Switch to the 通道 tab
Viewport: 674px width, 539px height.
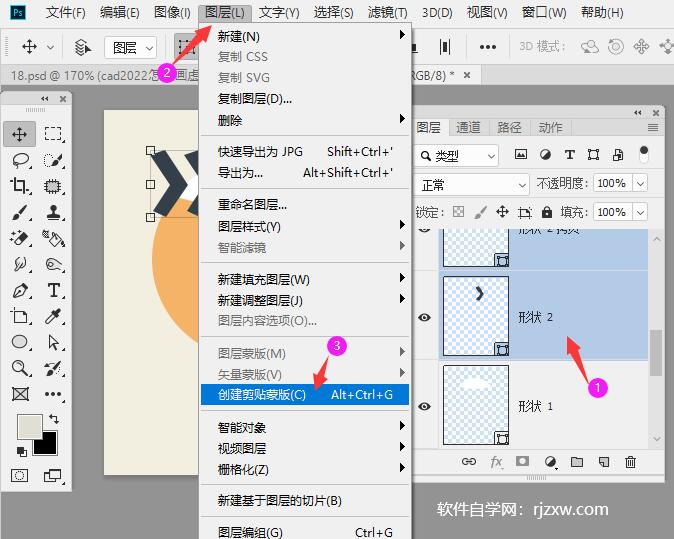pyautogui.click(x=468, y=128)
